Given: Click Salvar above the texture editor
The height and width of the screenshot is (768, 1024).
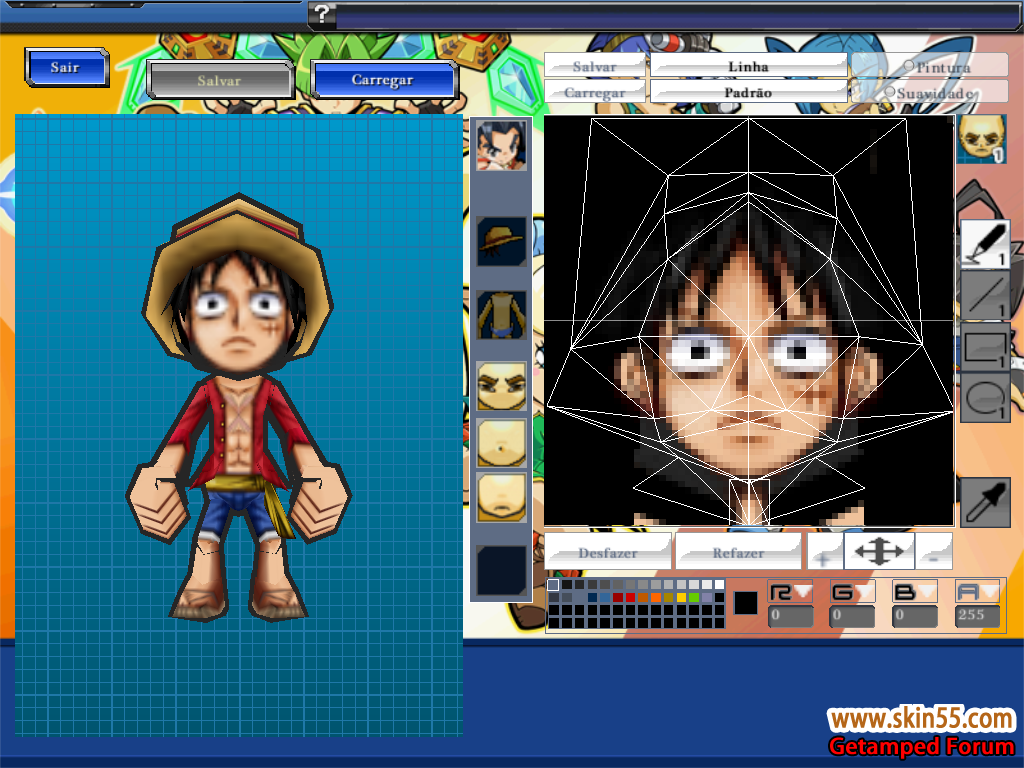Looking at the screenshot, I should (595, 66).
